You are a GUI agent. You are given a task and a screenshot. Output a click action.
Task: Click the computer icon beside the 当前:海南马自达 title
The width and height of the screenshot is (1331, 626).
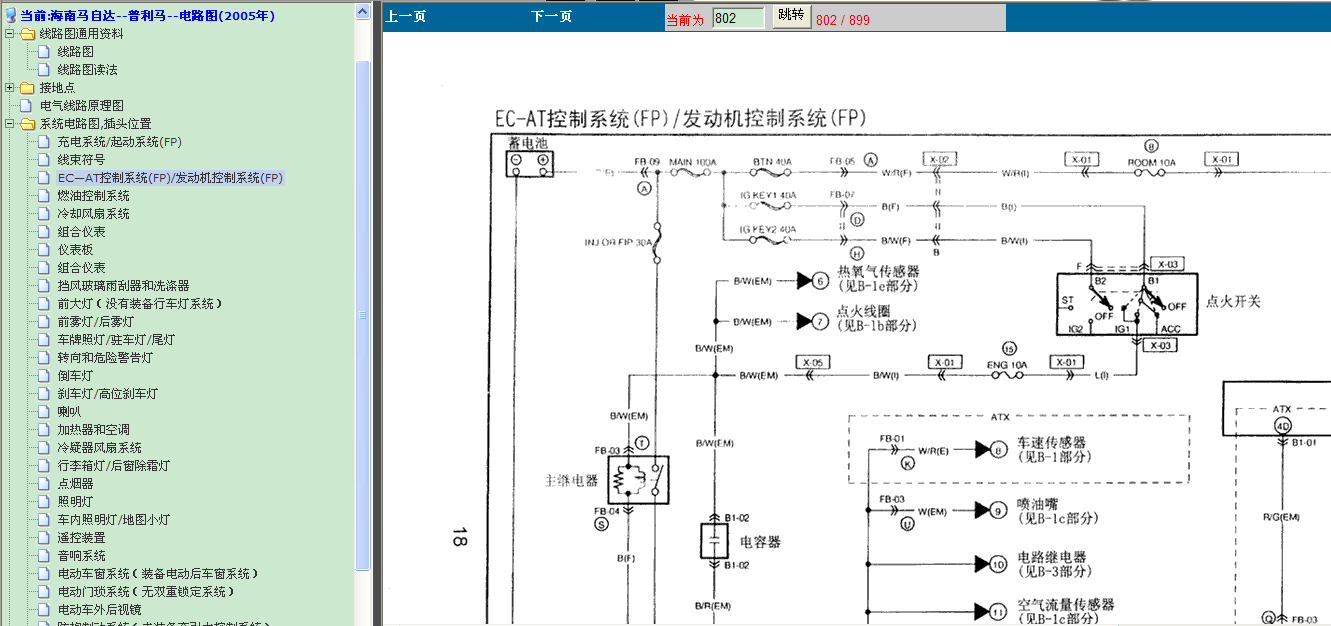[10, 16]
